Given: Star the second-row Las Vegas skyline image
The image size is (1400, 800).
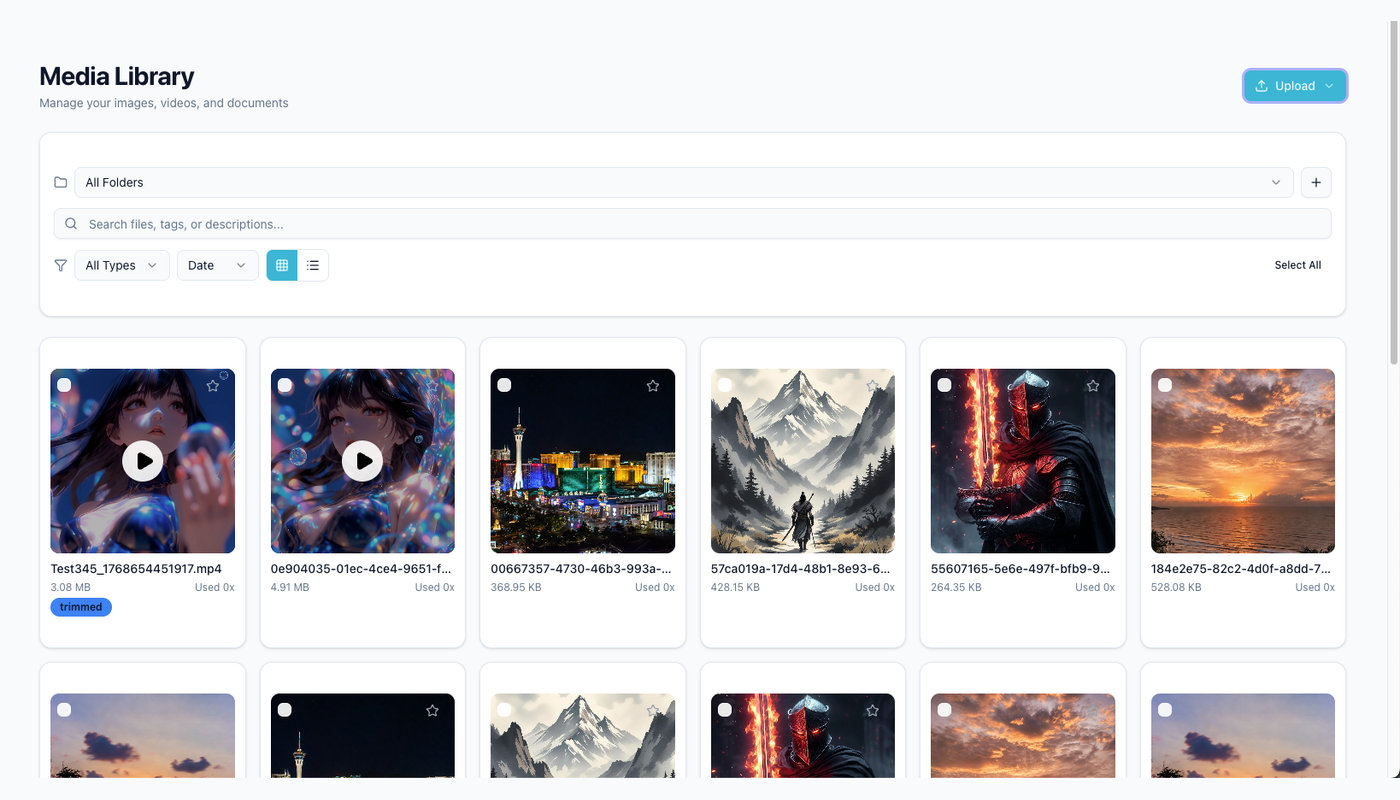Looking at the screenshot, I should pos(433,710).
